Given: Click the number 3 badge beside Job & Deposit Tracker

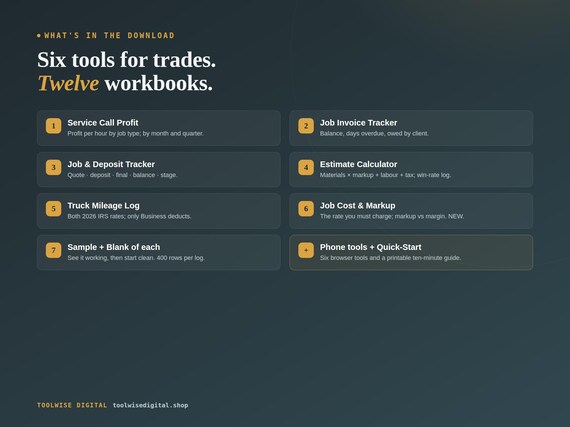Looking at the screenshot, I should (53, 167).
